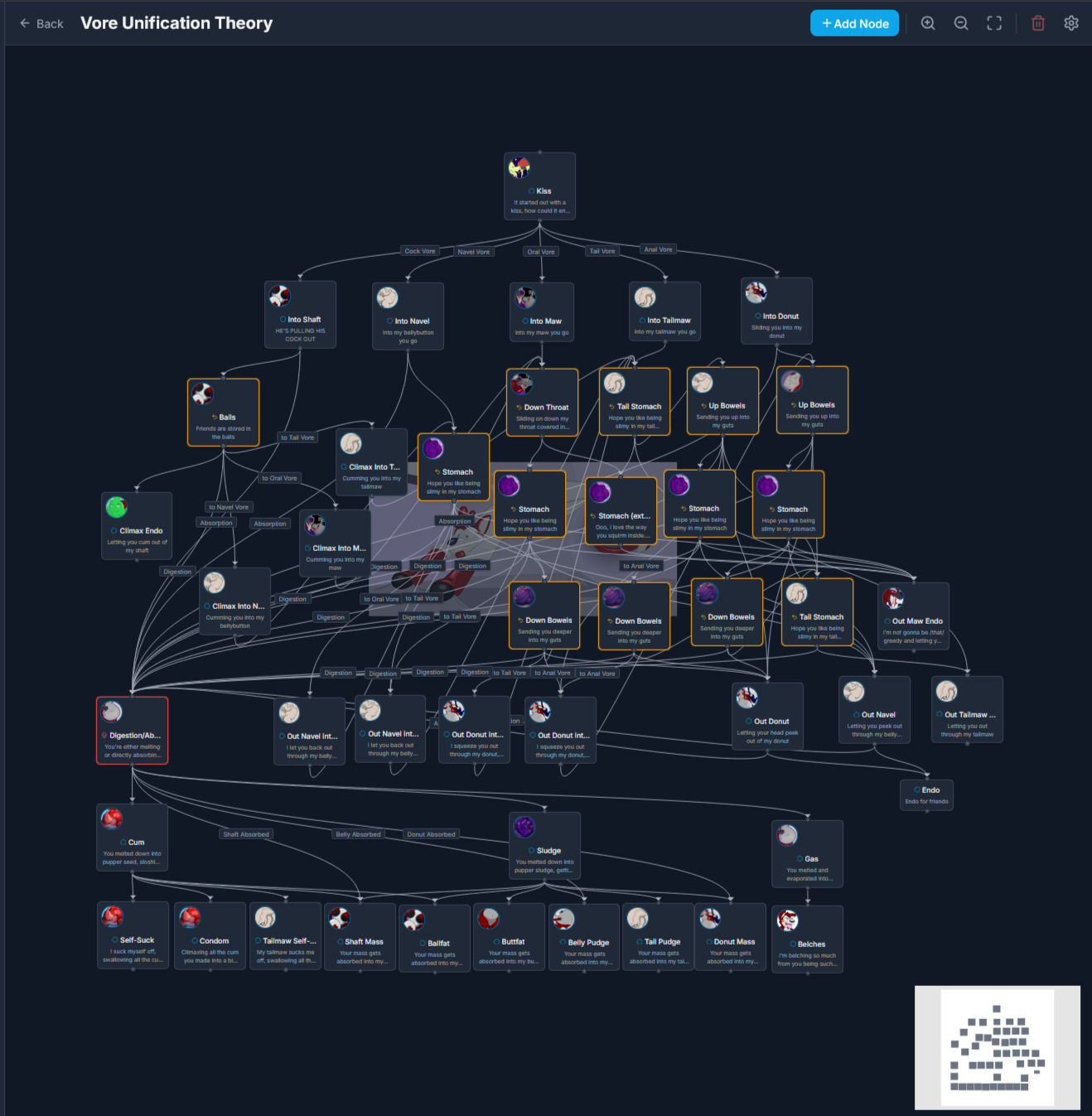Click the red trash delete icon
The width and height of the screenshot is (1092, 1116).
1037,23
